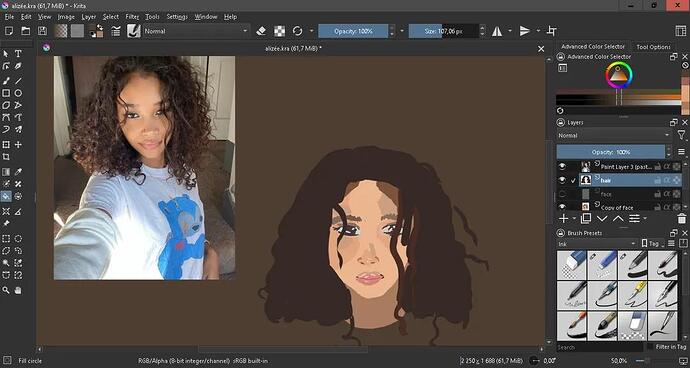
Task: Select the Elliptical Selection tool
Action: [18, 239]
